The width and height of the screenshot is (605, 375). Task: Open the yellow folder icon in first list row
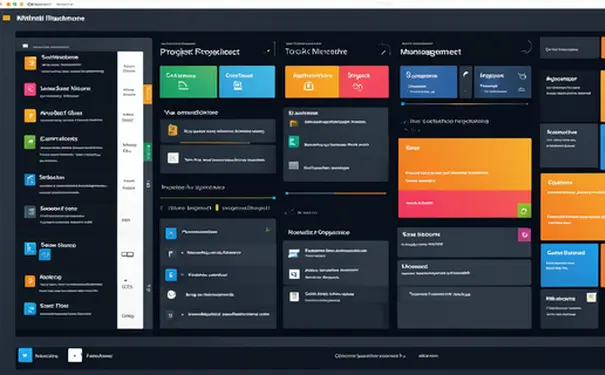tap(173, 130)
